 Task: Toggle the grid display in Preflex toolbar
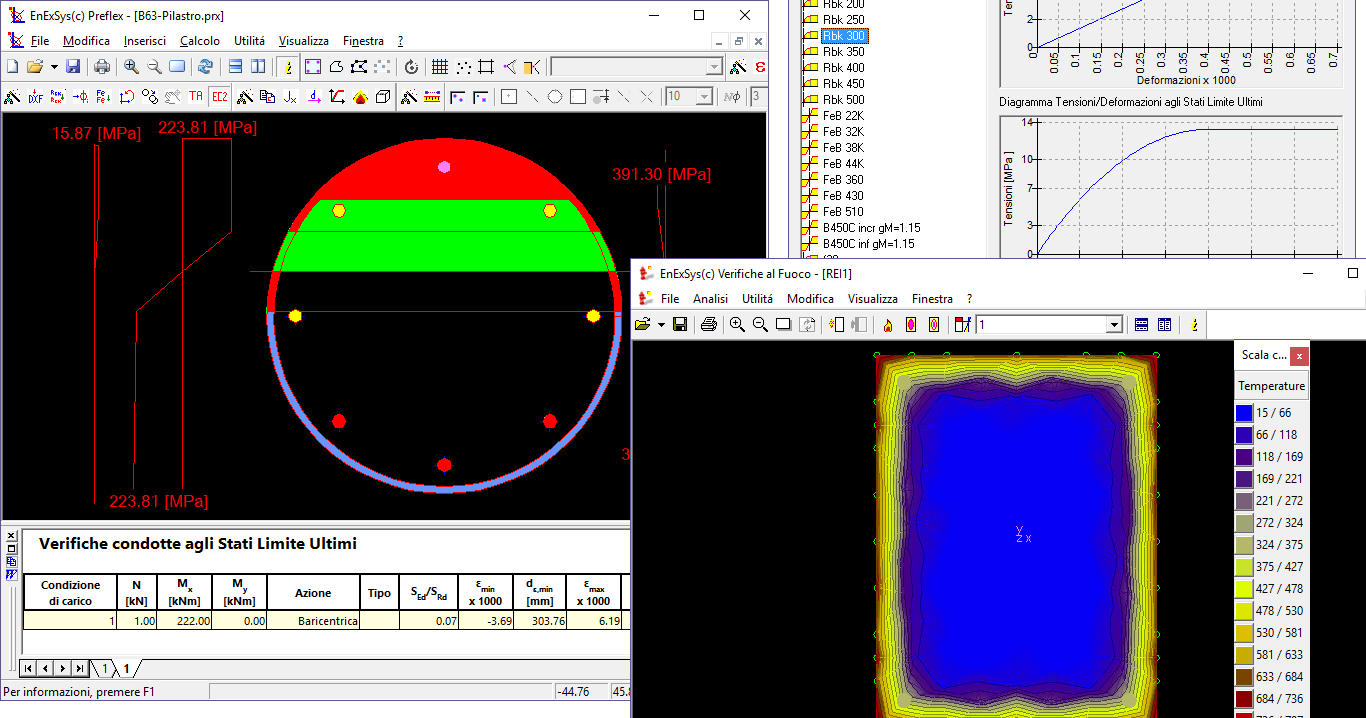tap(440, 67)
